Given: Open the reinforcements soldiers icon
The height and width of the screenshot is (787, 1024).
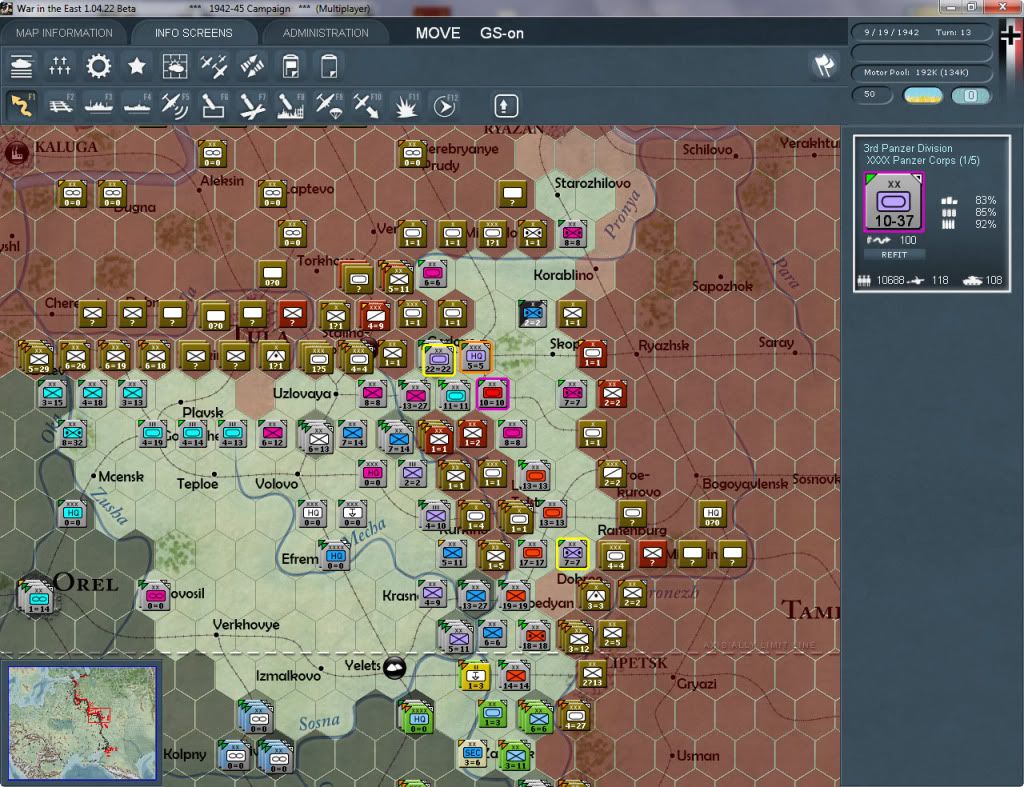Looking at the screenshot, I should coord(59,66).
